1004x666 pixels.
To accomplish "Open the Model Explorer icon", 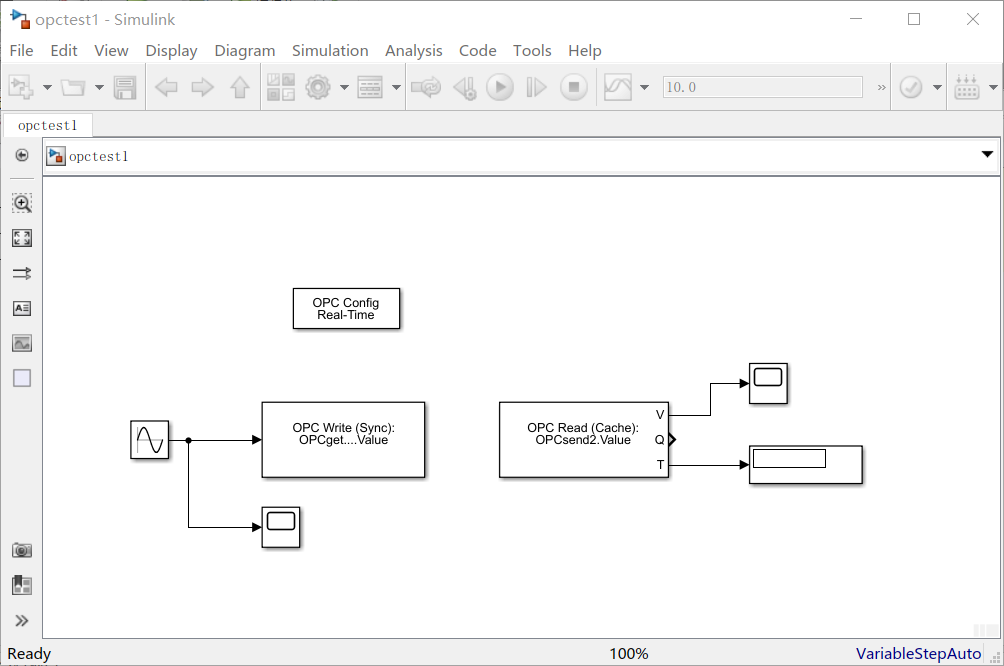I will tap(370, 87).
